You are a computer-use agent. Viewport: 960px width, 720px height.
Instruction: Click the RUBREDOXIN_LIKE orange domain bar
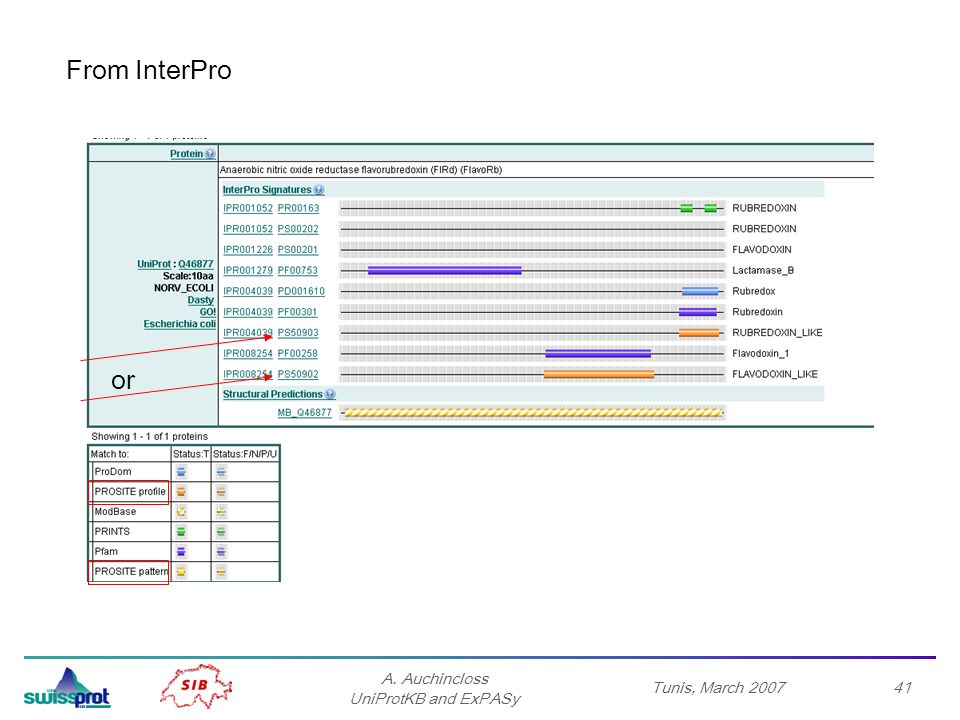point(699,332)
